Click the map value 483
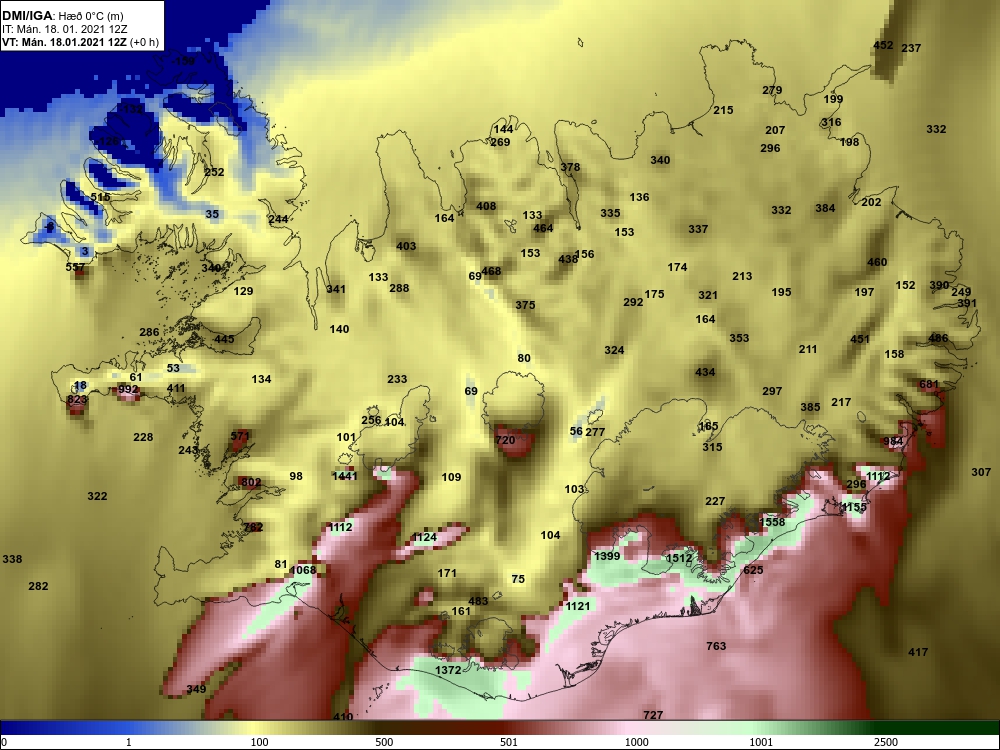Viewport: 1000px width, 750px height. (x=478, y=601)
